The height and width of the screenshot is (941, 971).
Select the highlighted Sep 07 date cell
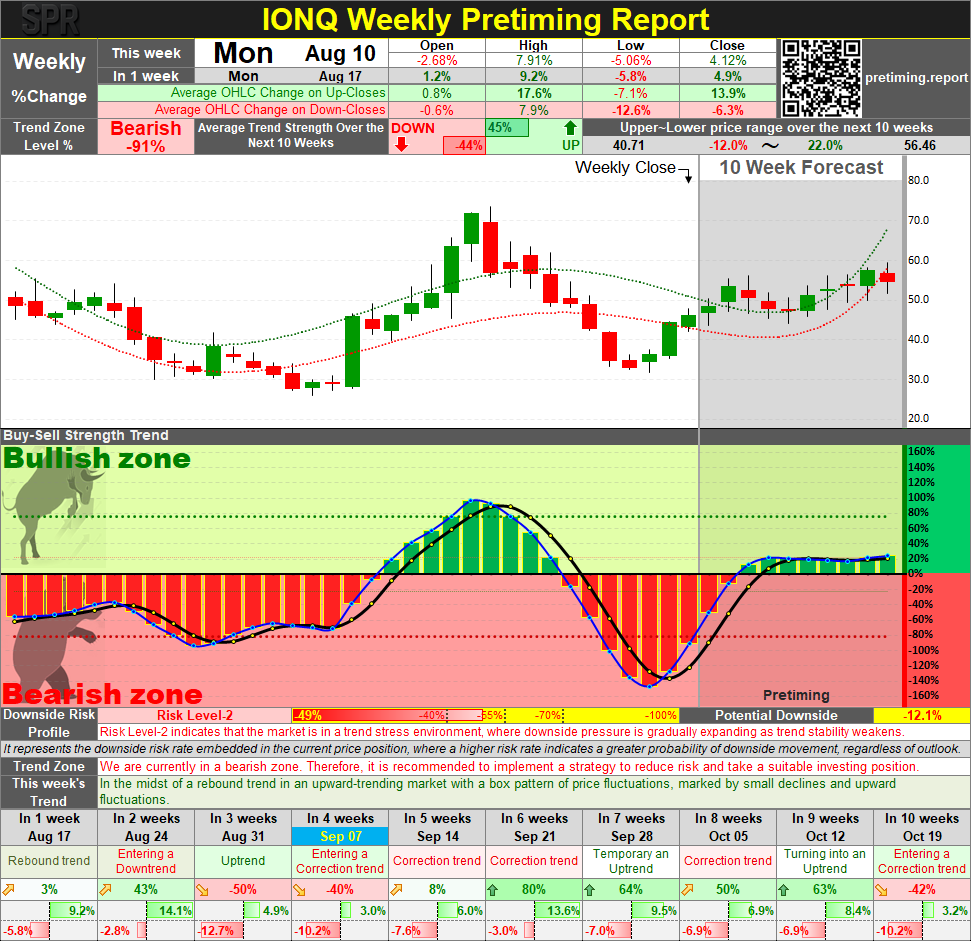(x=340, y=836)
